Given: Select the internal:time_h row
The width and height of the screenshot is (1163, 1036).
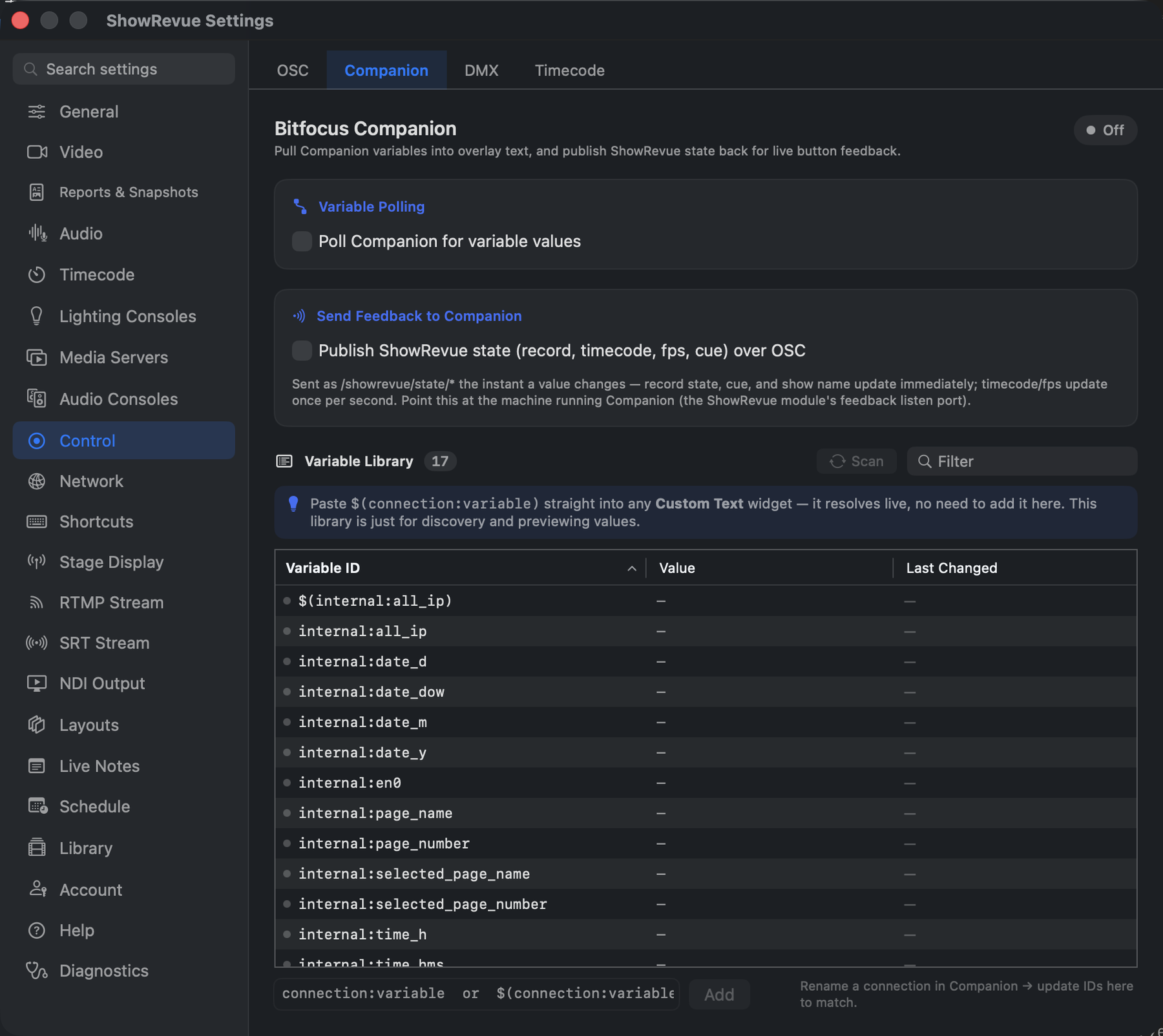Looking at the screenshot, I should [x=706, y=935].
